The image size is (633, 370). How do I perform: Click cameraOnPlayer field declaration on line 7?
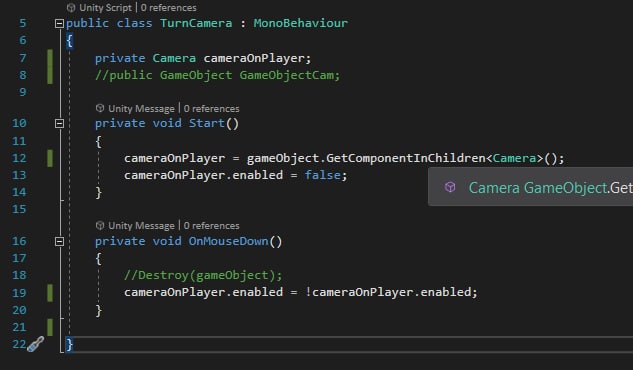[x=254, y=59]
